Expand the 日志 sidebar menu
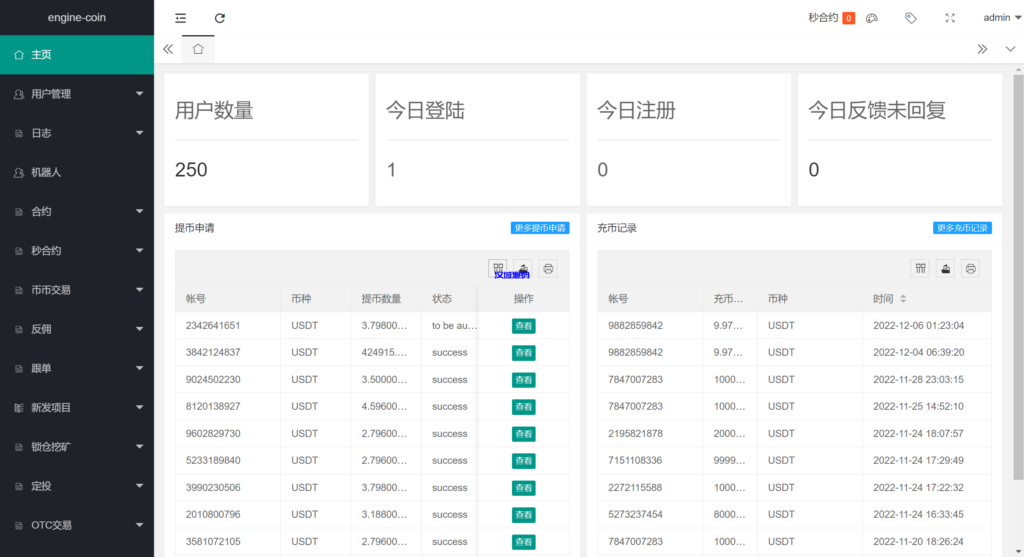This screenshot has height=557, width=1024. (x=77, y=133)
